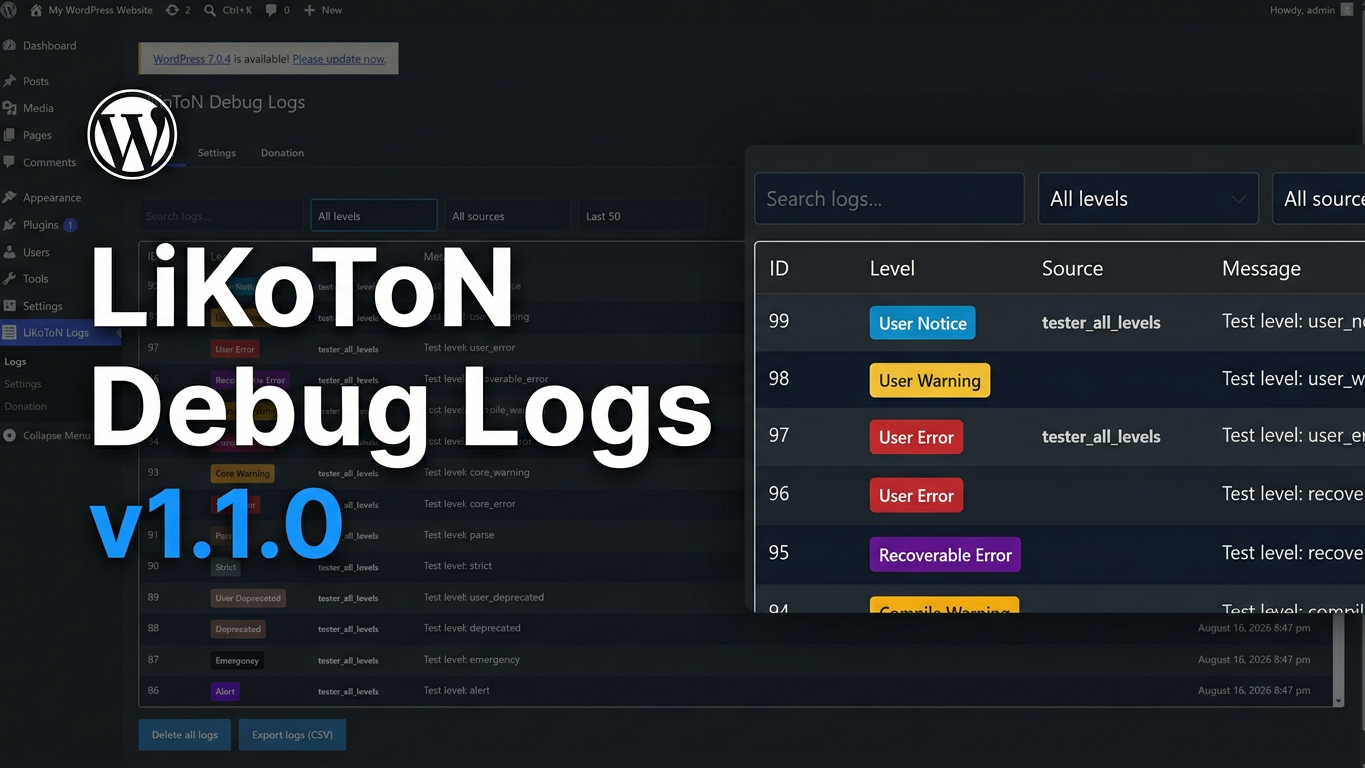
Task: Click the Alert badge in row 86
Action: (x=225, y=691)
